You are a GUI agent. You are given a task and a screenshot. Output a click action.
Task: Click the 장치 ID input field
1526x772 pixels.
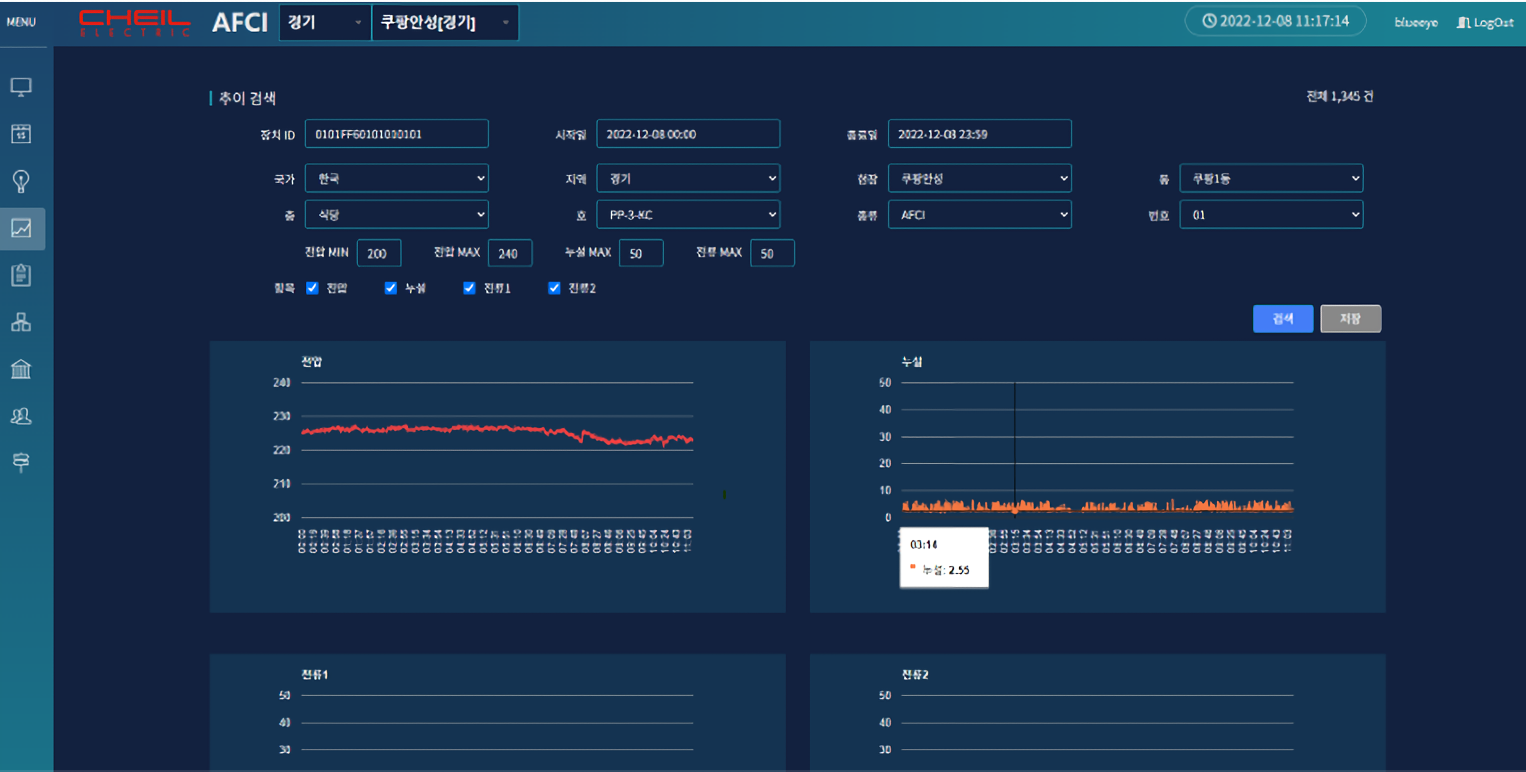pos(396,134)
